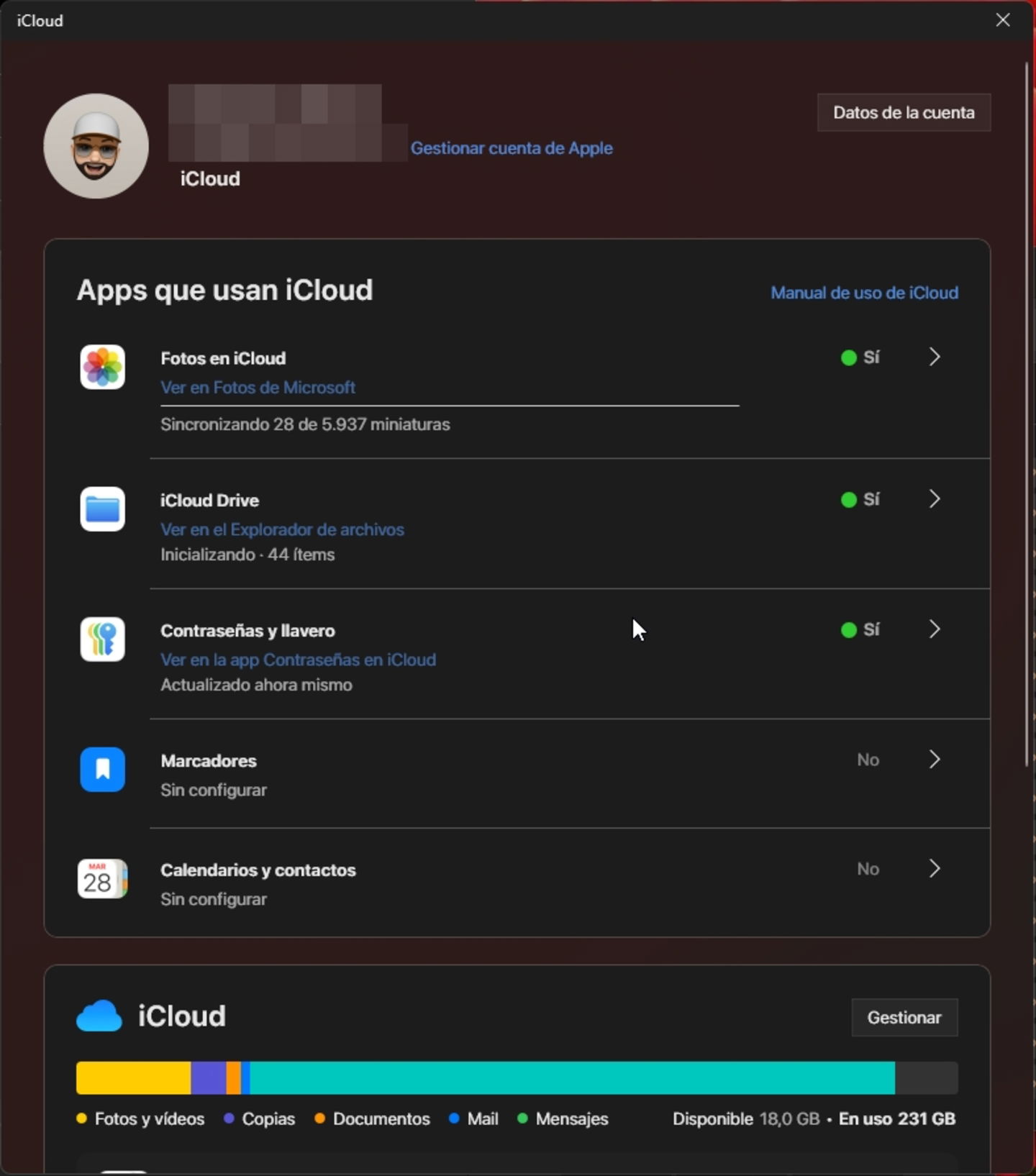This screenshot has width=1036, height=1176.
Task: Open Contraseñas y llavero details chevron
Action: (x=934, y=629)
